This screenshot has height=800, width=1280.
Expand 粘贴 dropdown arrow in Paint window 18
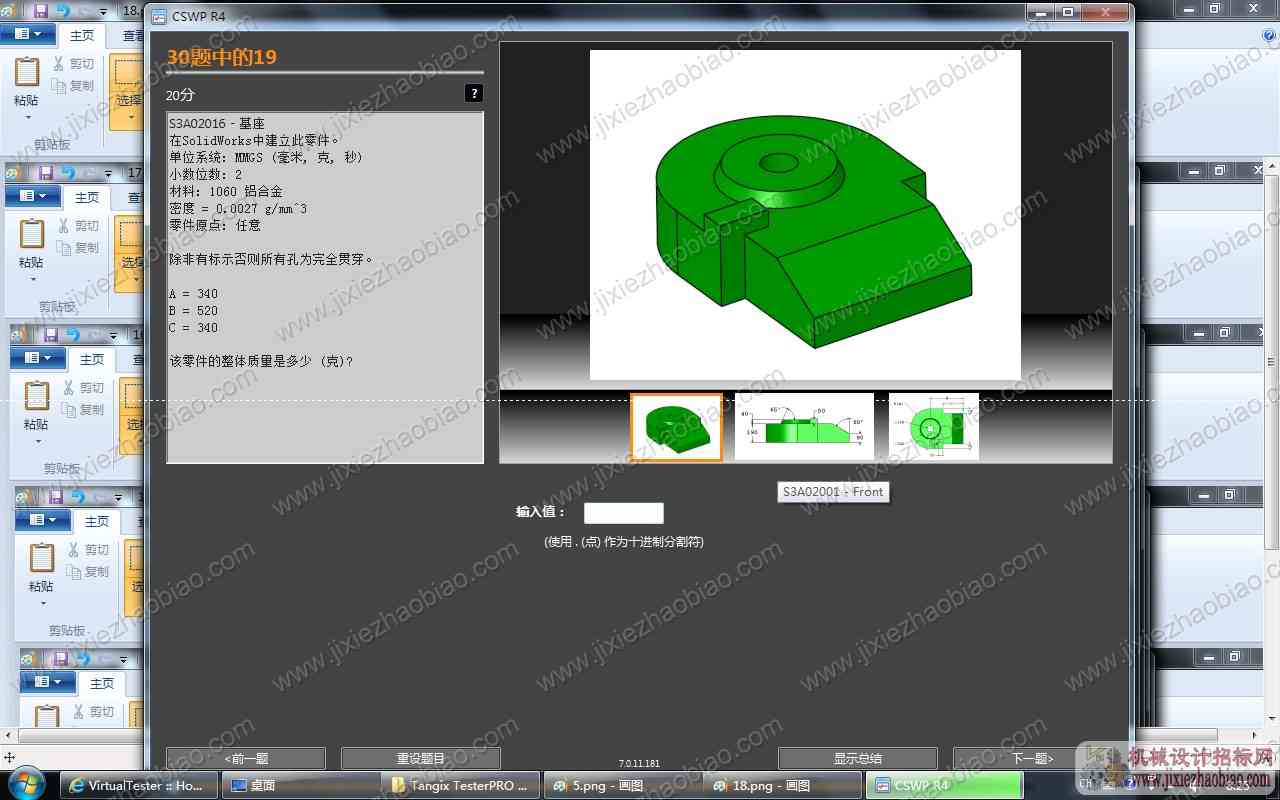[27, 118]
